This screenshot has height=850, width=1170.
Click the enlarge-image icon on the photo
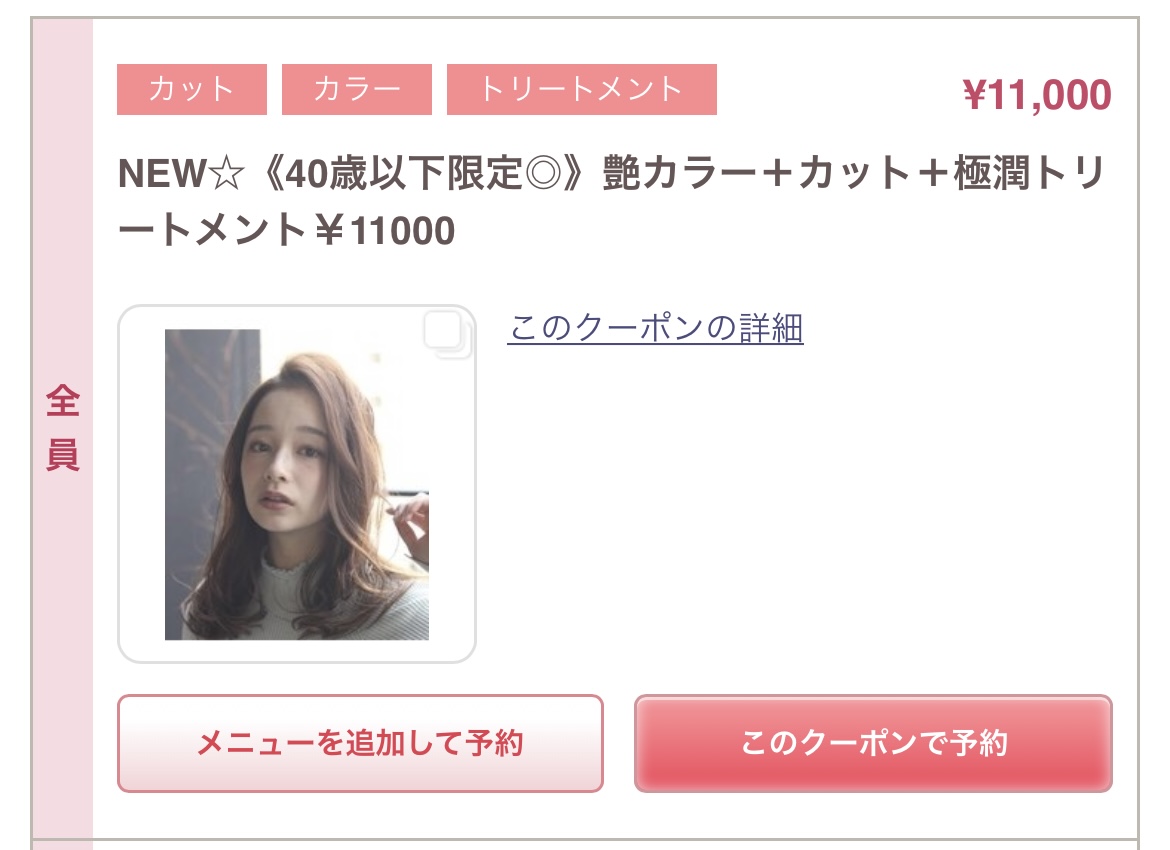pyautogui.click(x=447, y=334)
